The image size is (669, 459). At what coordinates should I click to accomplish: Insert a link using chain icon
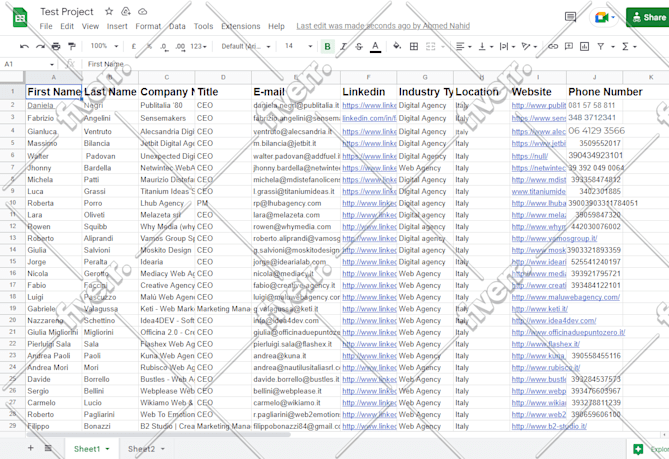(553, 46)
